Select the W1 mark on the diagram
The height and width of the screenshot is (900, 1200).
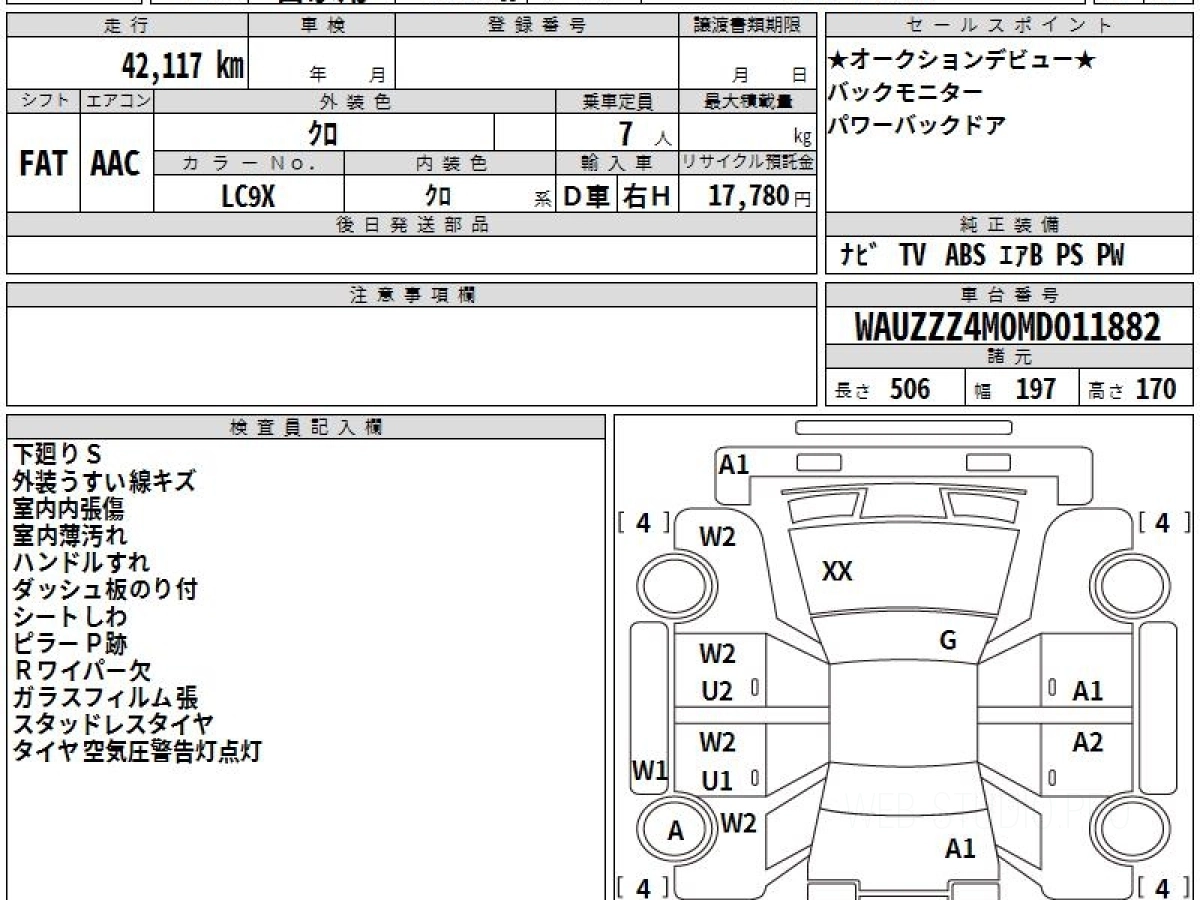coord(649,771)
